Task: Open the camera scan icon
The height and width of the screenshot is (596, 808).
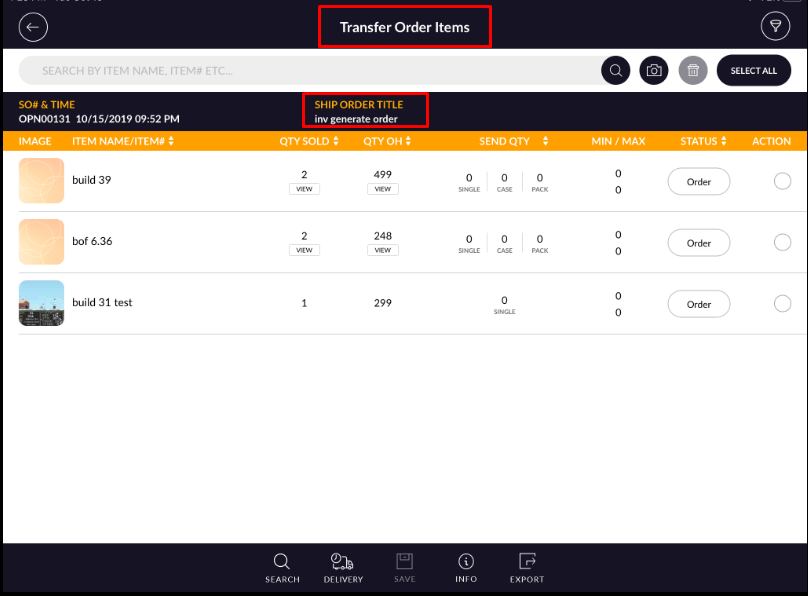Action: [654, 71]
